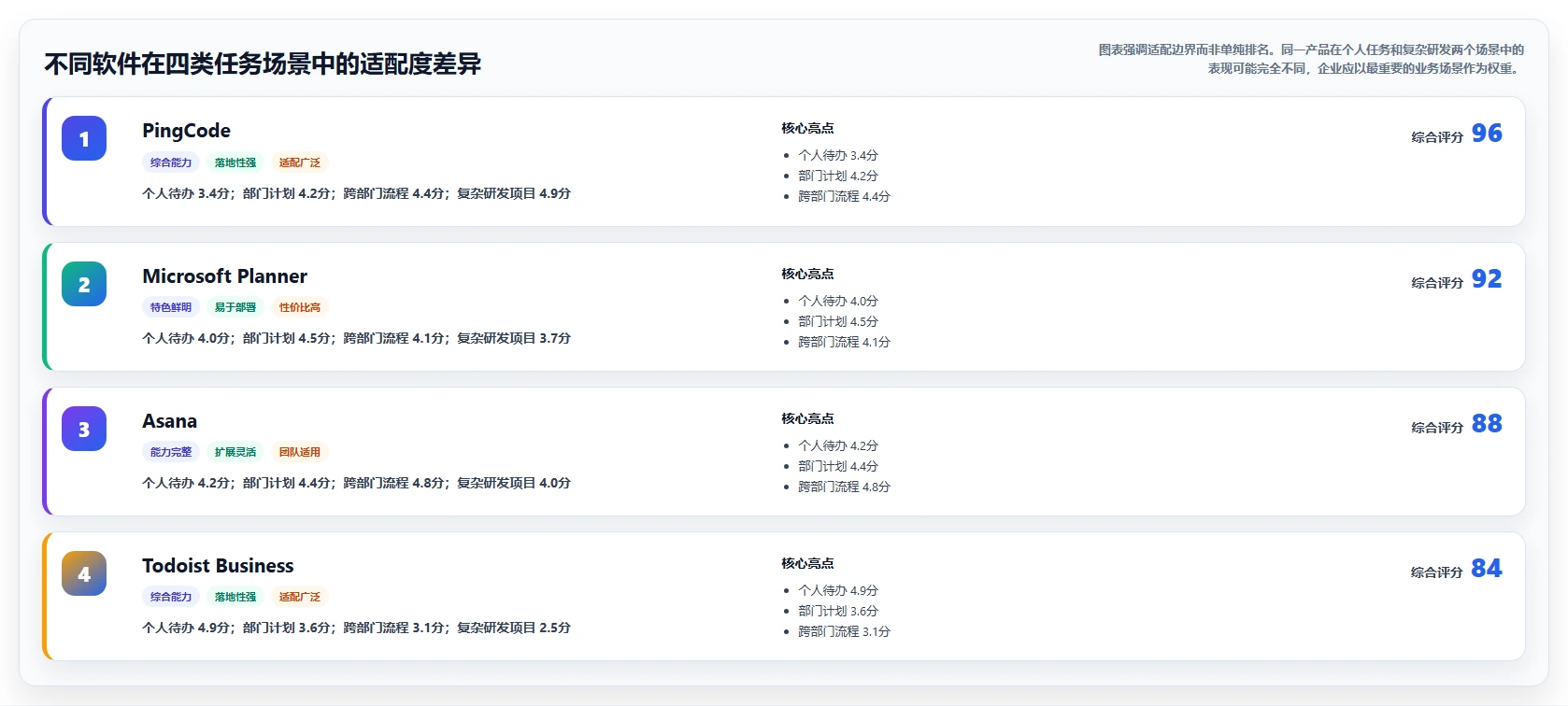Viewport: 1568px width, 706px height.
Task: Click Microsoft Planner's 性价比高 tag
Action: coord(300,307)
